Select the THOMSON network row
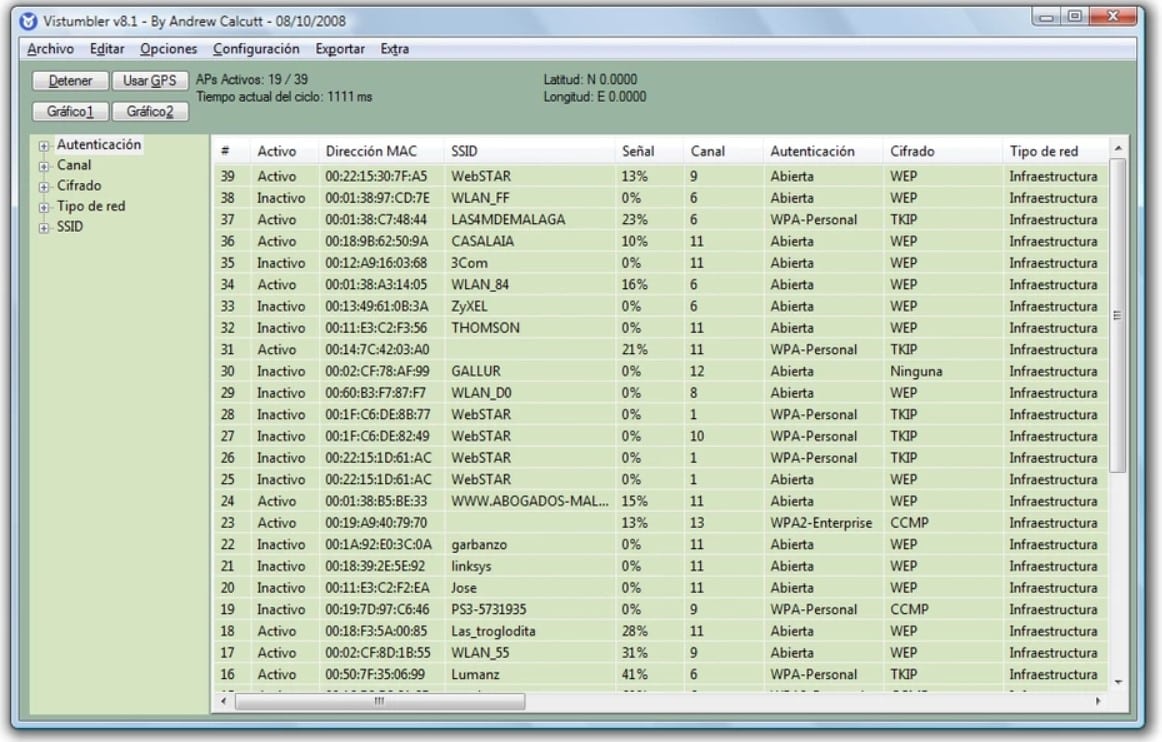 point(661,328)
